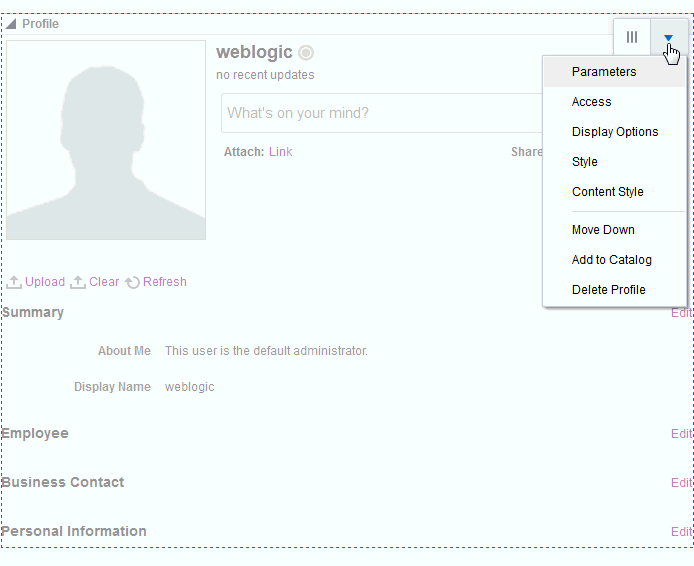Viewport: 694px width, 566px height.
Task: Type in What's on your mind field
Action: [x=380, y=113]
